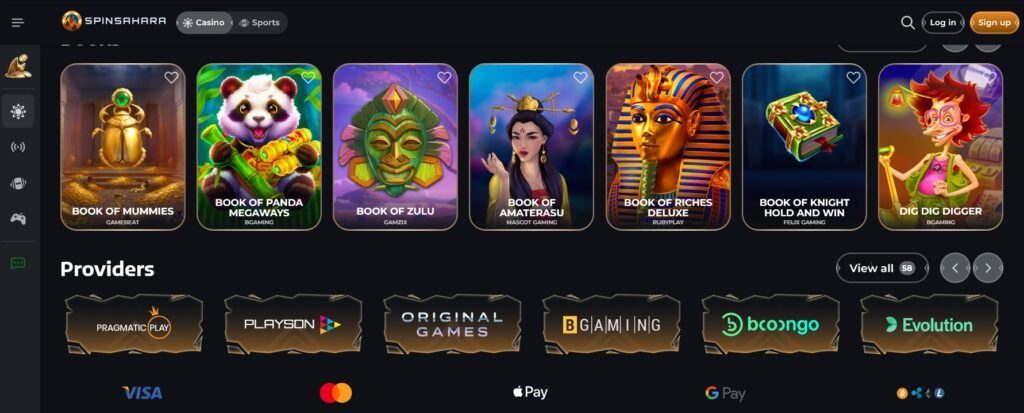Open the green live chat icon
This screenshot has width=1024, height=413.
click(x=18, y=263)
